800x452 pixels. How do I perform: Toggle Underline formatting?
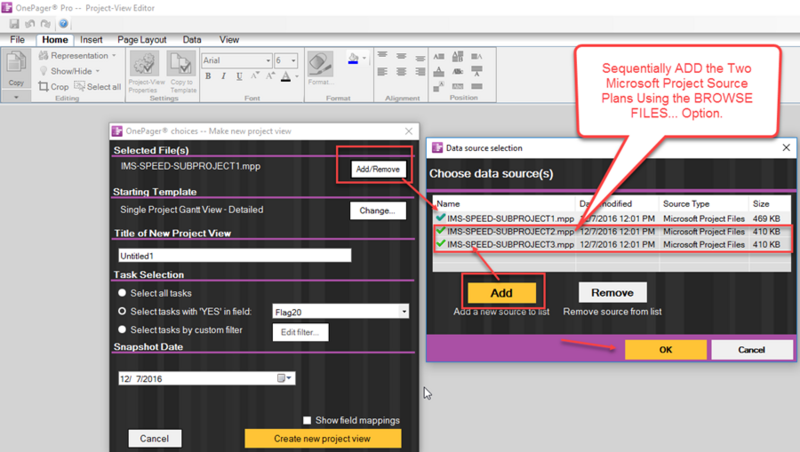tap(239, 76)
